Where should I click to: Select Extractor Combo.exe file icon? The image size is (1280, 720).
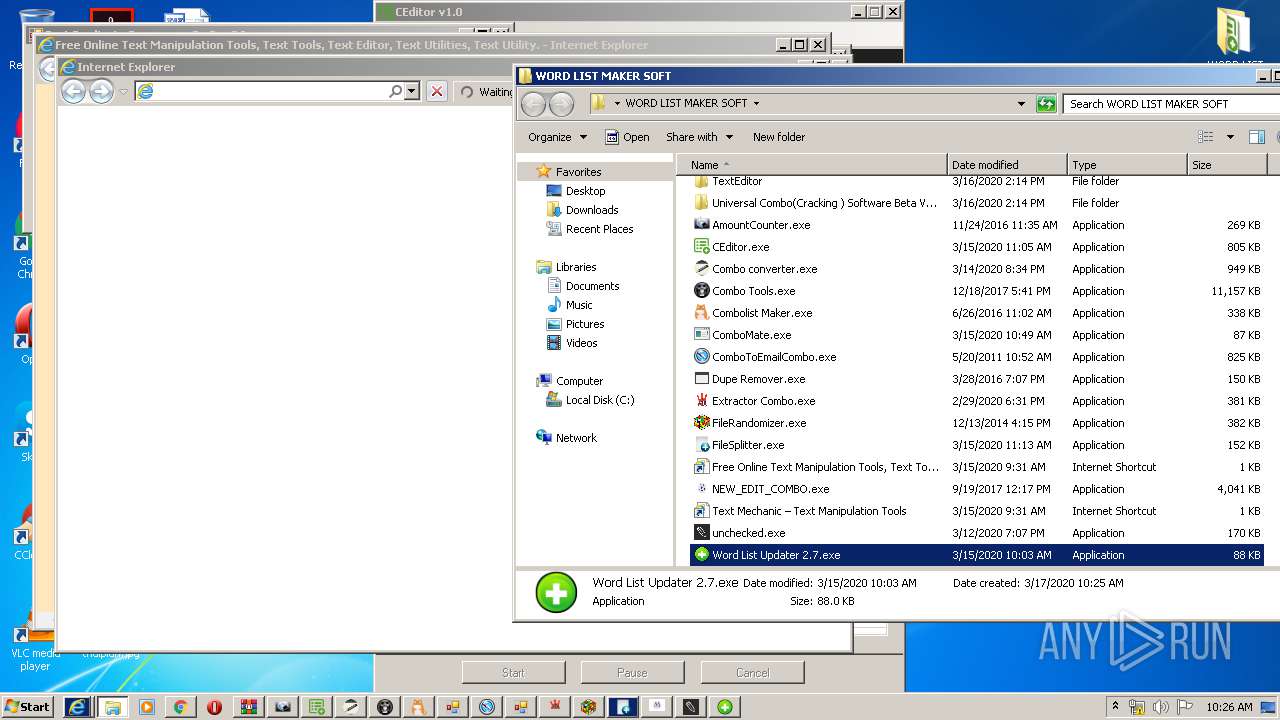point(701,401)
